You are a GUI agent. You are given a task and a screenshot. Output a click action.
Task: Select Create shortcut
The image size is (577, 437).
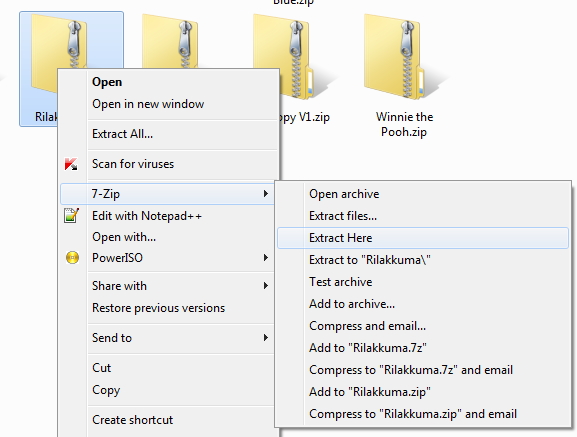click(167, 420)
